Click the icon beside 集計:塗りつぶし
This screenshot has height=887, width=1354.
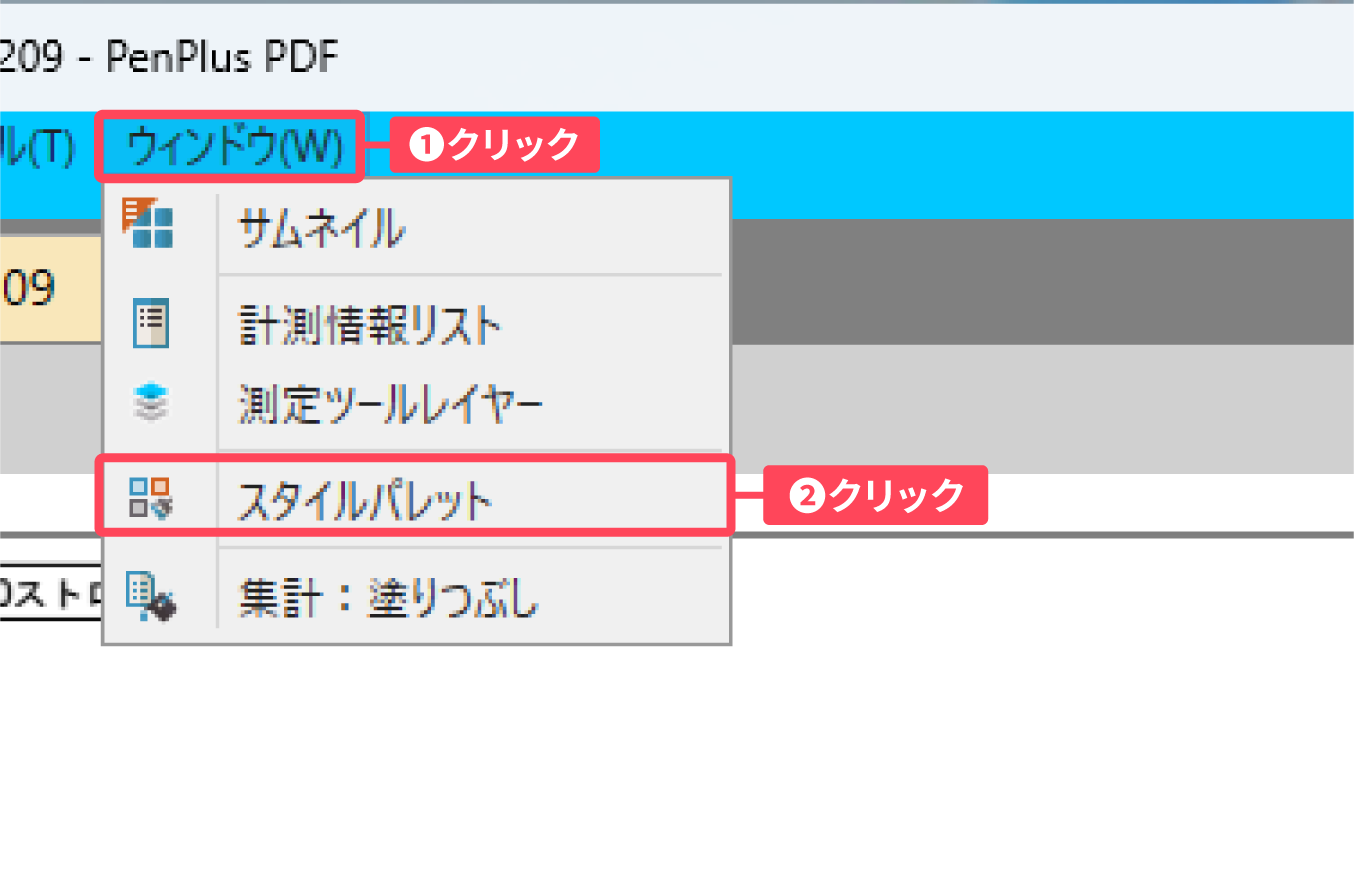(x=150, y=596)
